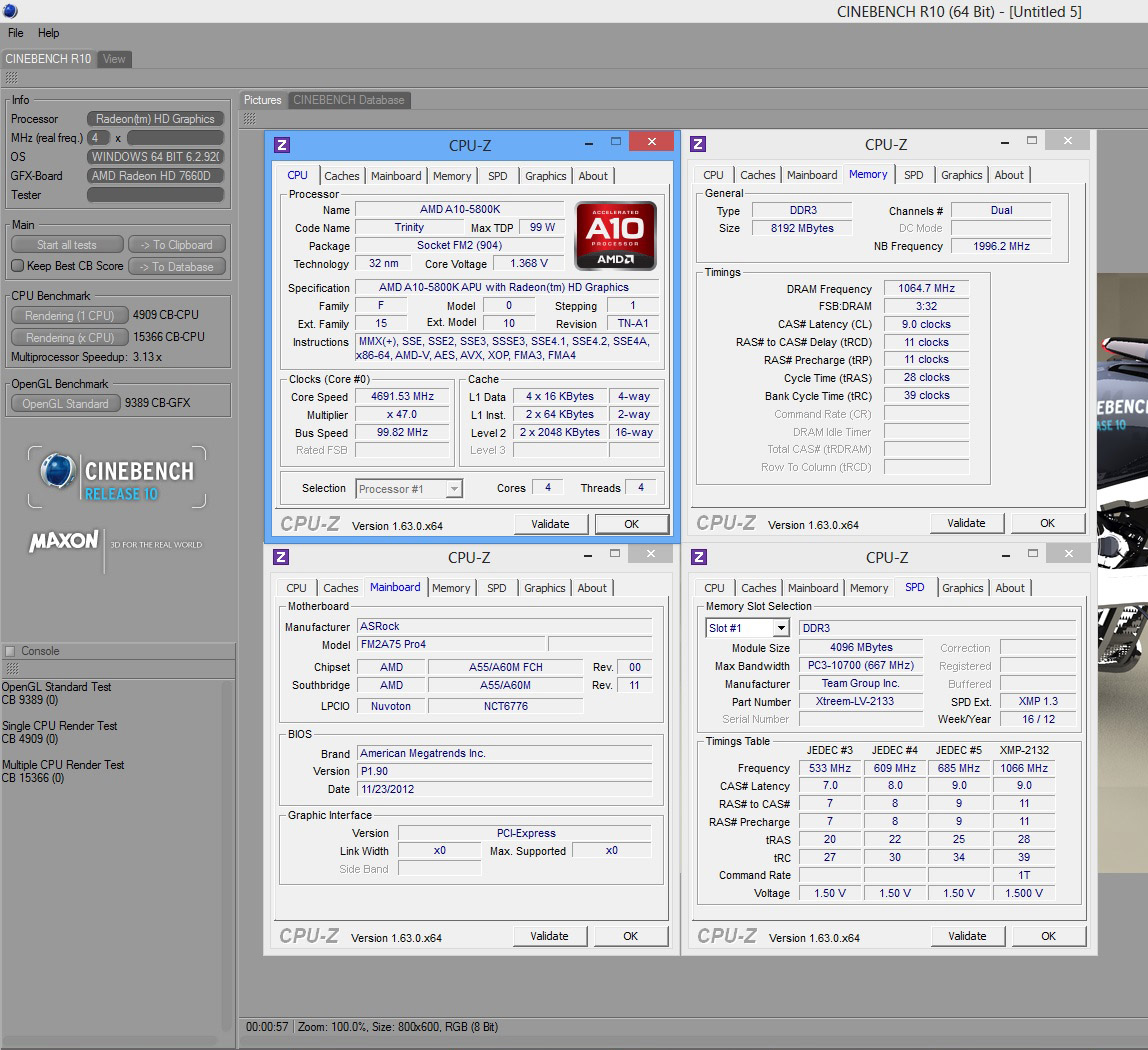Click the CINEBENCH app icon in title bar
1148x1050 pixels.
coord(10,11)
